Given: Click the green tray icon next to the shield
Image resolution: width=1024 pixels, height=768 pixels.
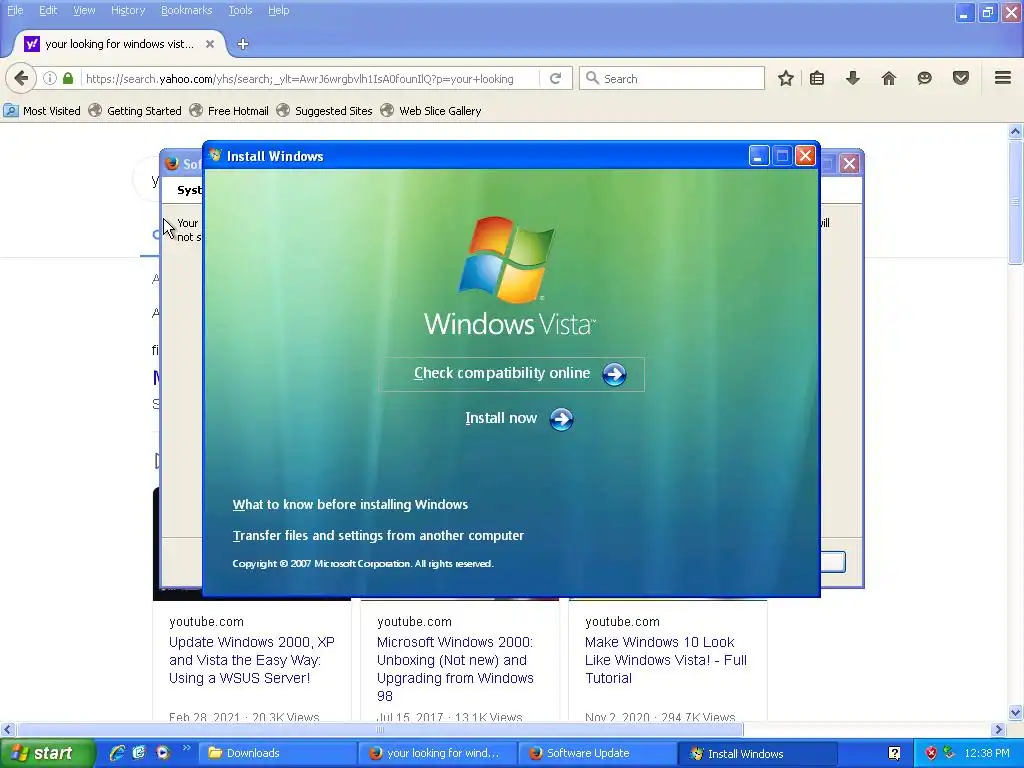Looking at the screenshot, I should [949, 753].
